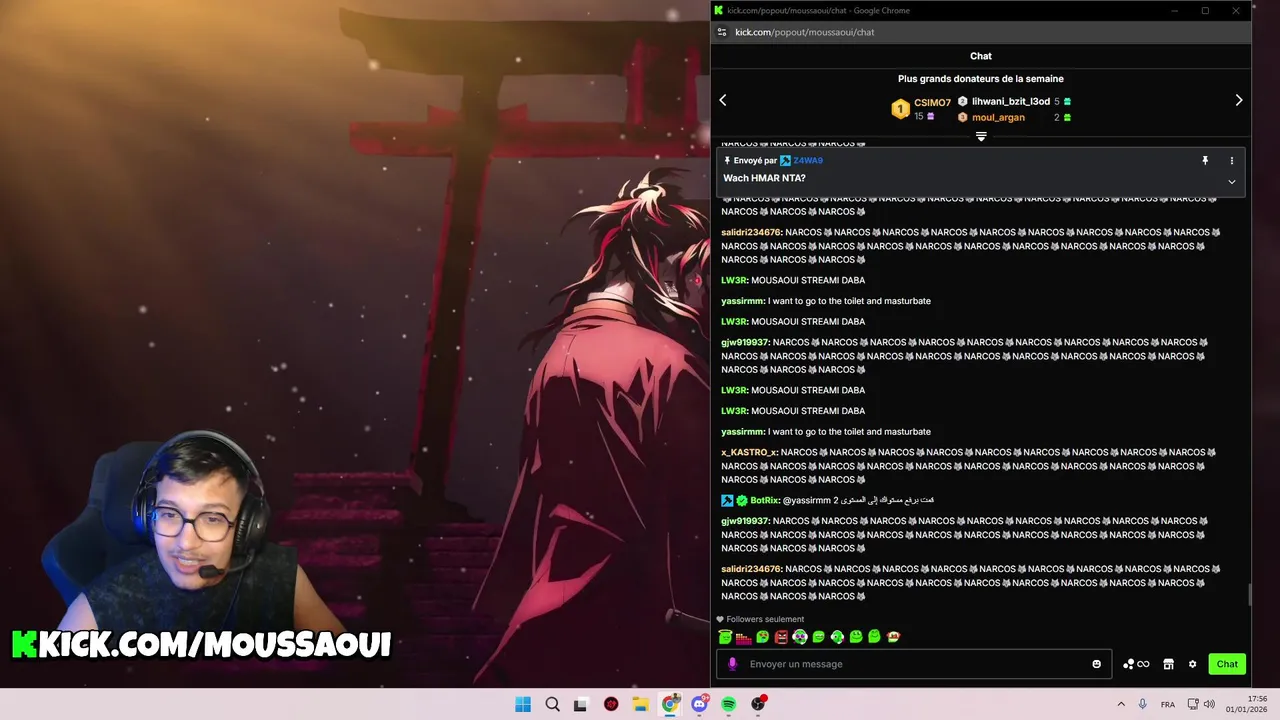Select moul_argan donor name
Screen dimensions: 1280x720
click(x=998, y=117)
